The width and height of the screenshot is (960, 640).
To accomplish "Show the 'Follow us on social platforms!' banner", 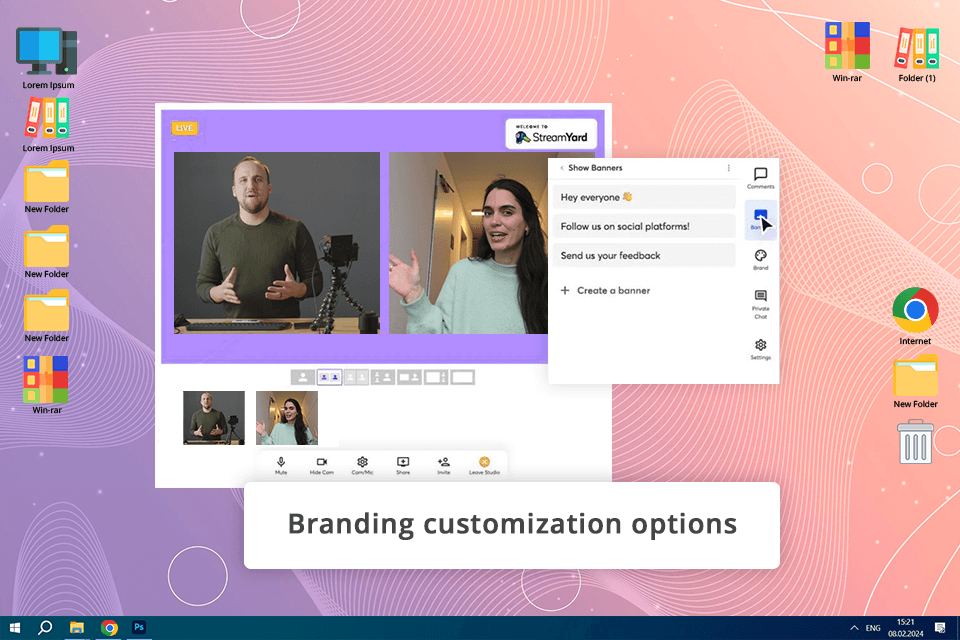I will pyautogui.click(x=643, y=227).
